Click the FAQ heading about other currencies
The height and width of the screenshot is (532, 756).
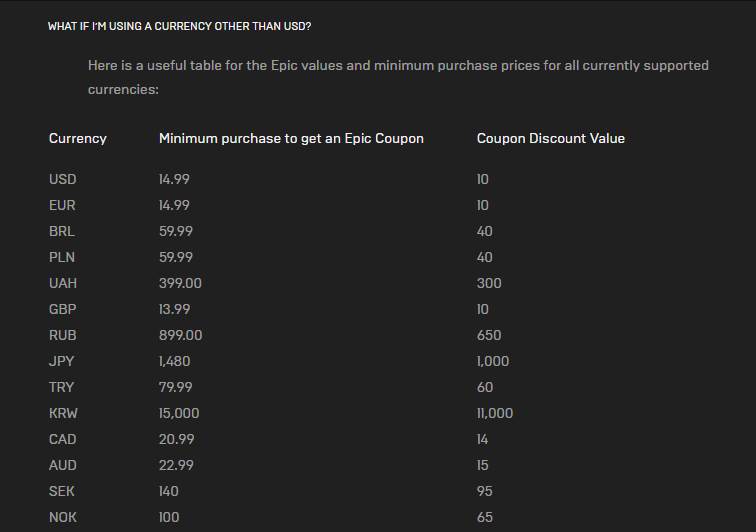179,26
